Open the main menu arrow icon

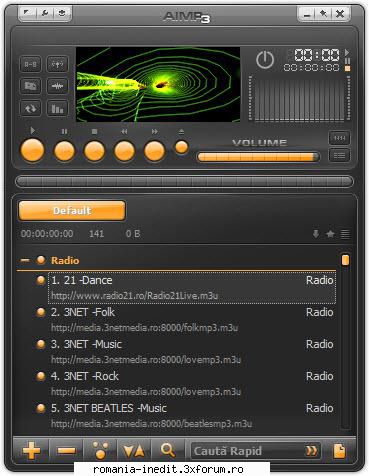point(27,13)
